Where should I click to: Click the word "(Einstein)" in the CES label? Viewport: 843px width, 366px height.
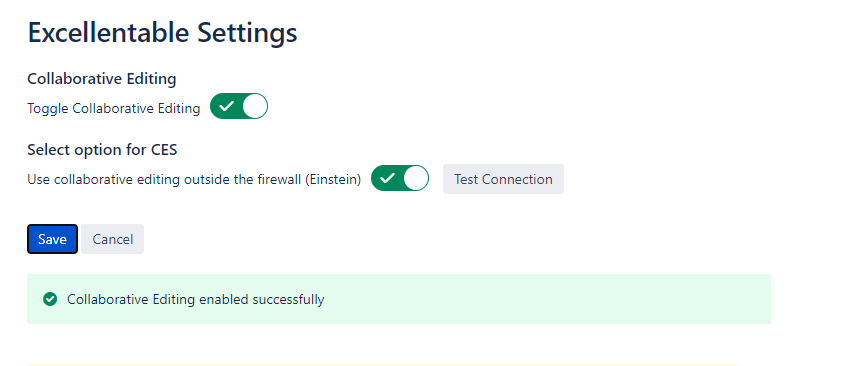coord(333,180)
